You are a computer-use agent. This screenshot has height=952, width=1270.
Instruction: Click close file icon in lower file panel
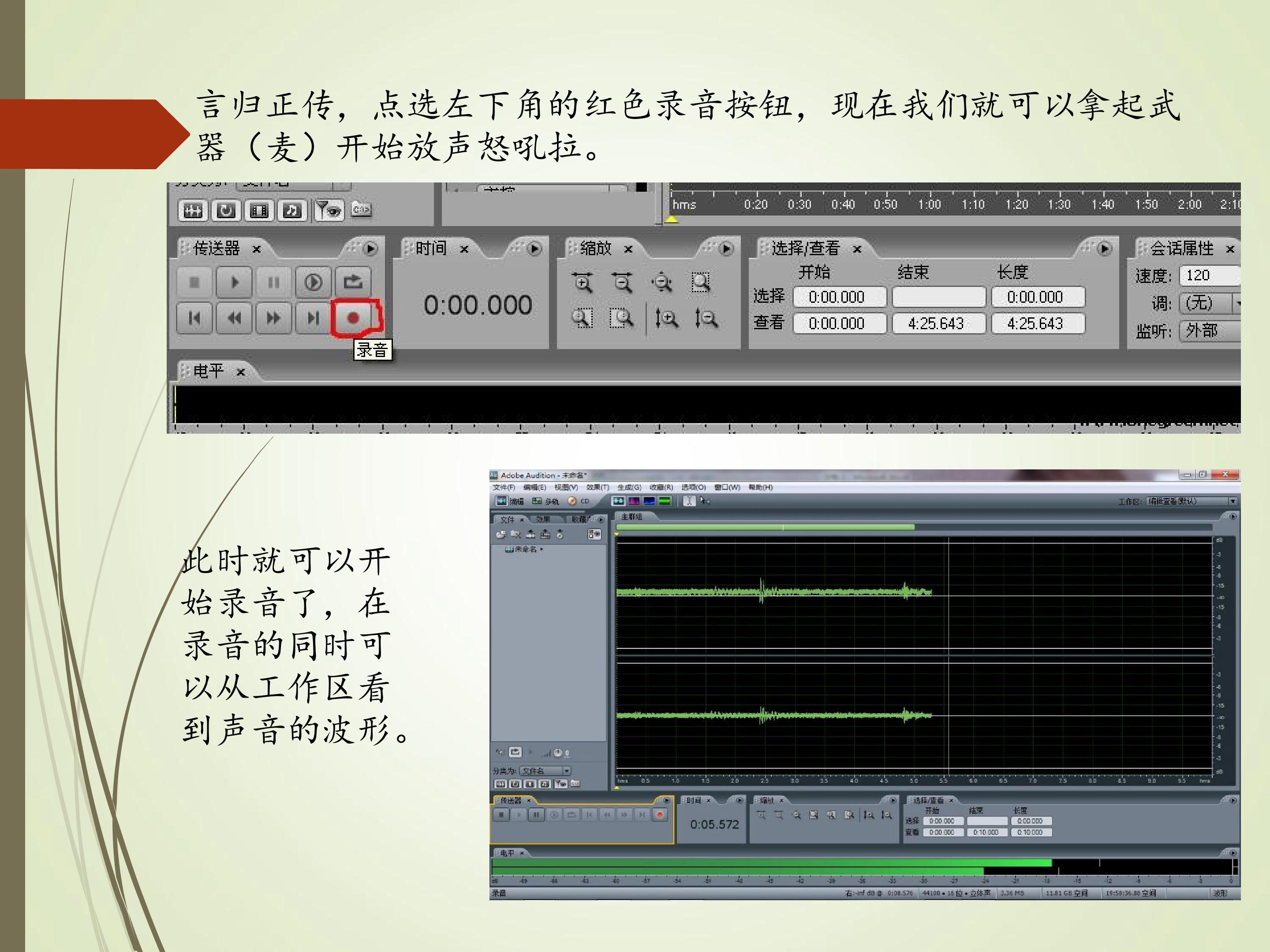[x=515, y=534]
